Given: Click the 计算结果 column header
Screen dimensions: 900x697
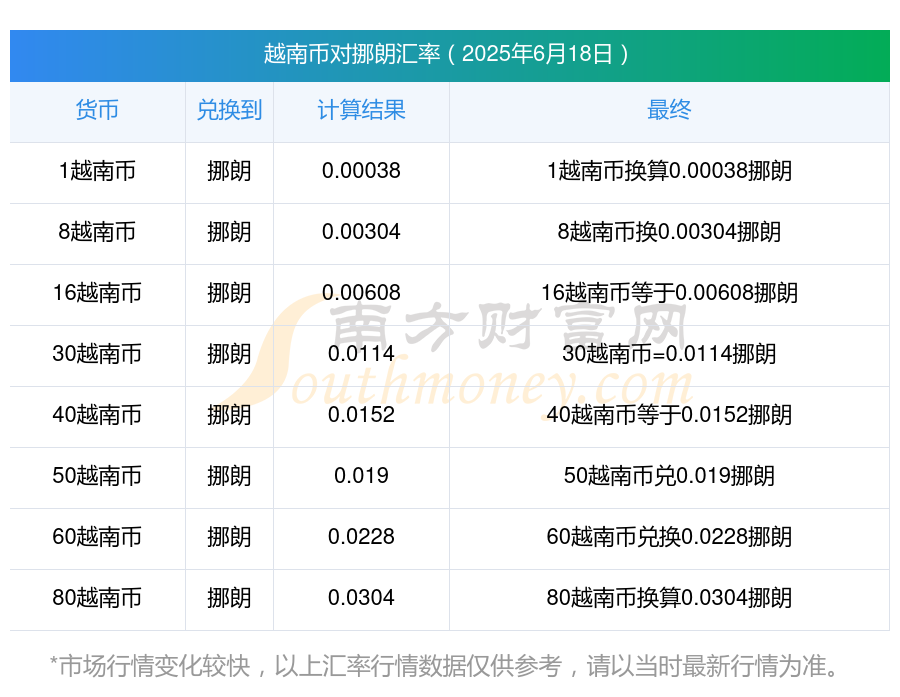Looking at the screenshot, I should point(361,110).
